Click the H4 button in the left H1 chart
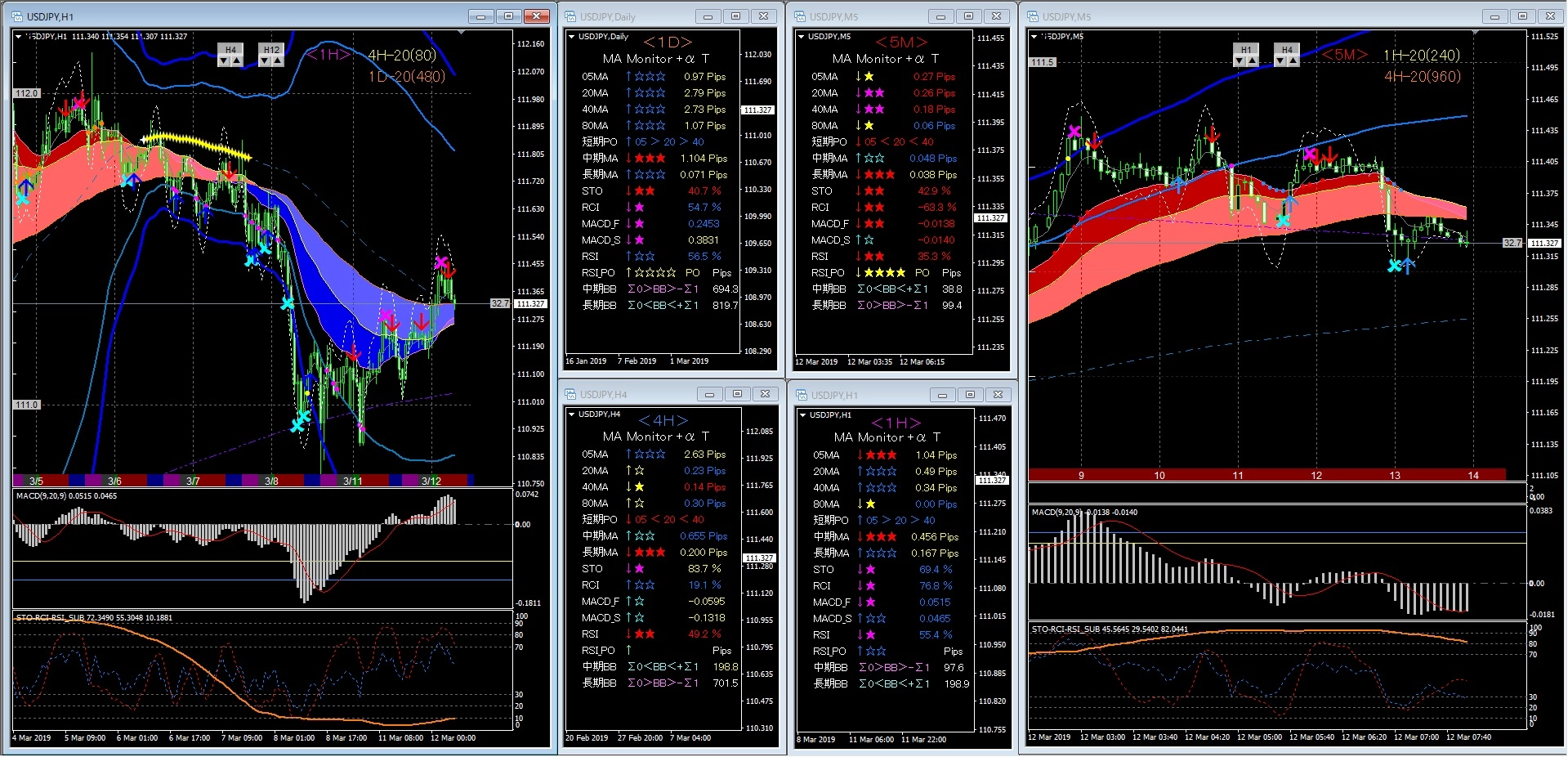The height and width of the screenshot is (757, 1568). coord(230,50)
